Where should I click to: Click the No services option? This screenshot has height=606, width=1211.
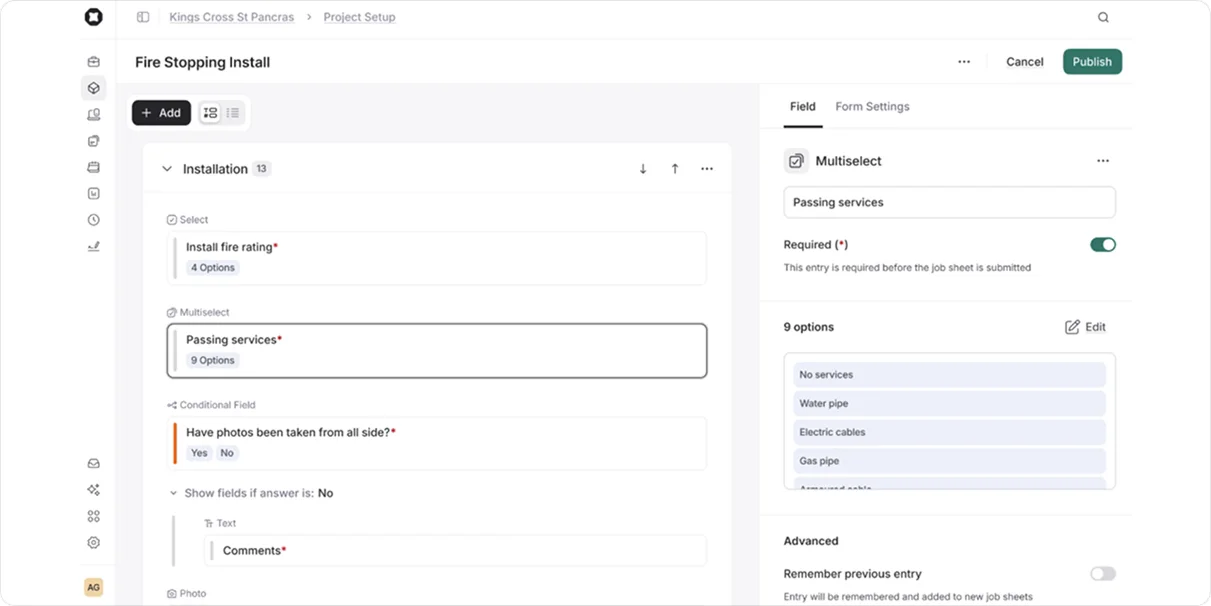pos(949,375)
